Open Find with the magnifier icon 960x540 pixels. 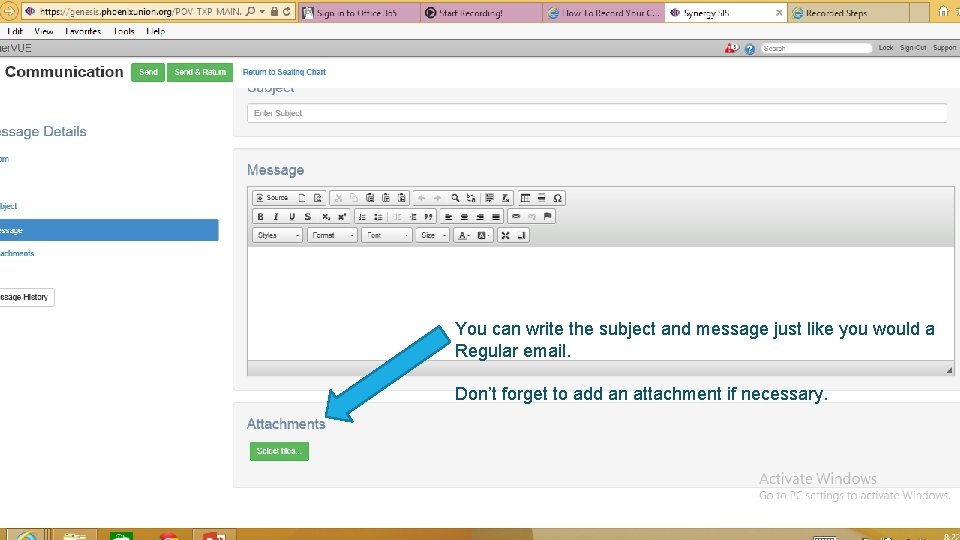(455, 198)
